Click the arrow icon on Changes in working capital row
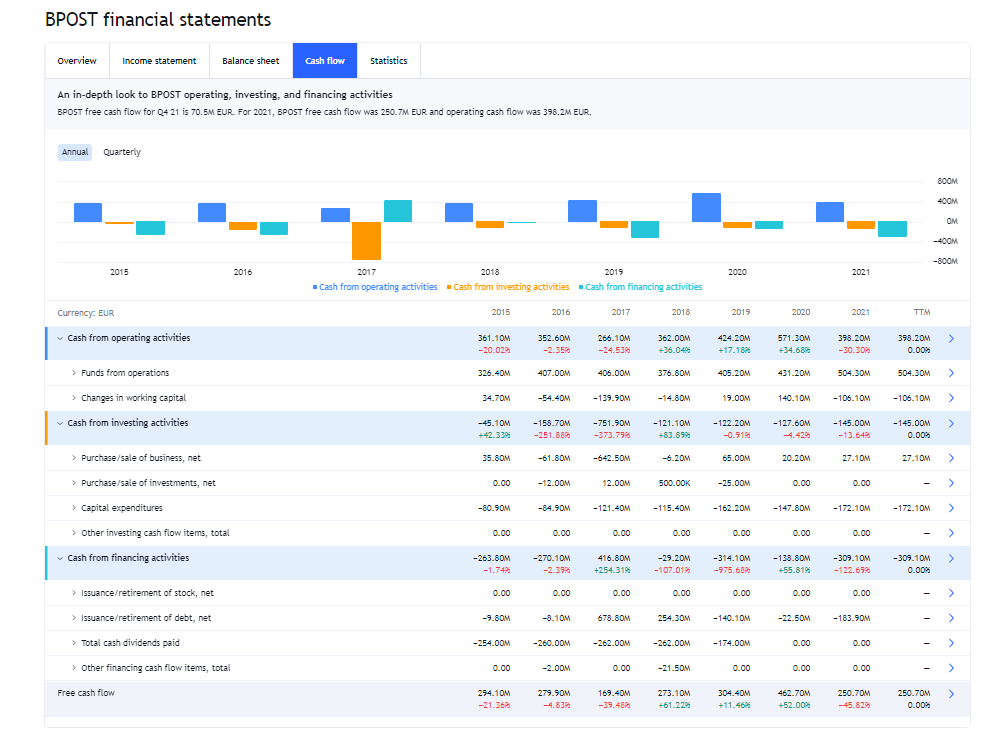 (951, 398)
